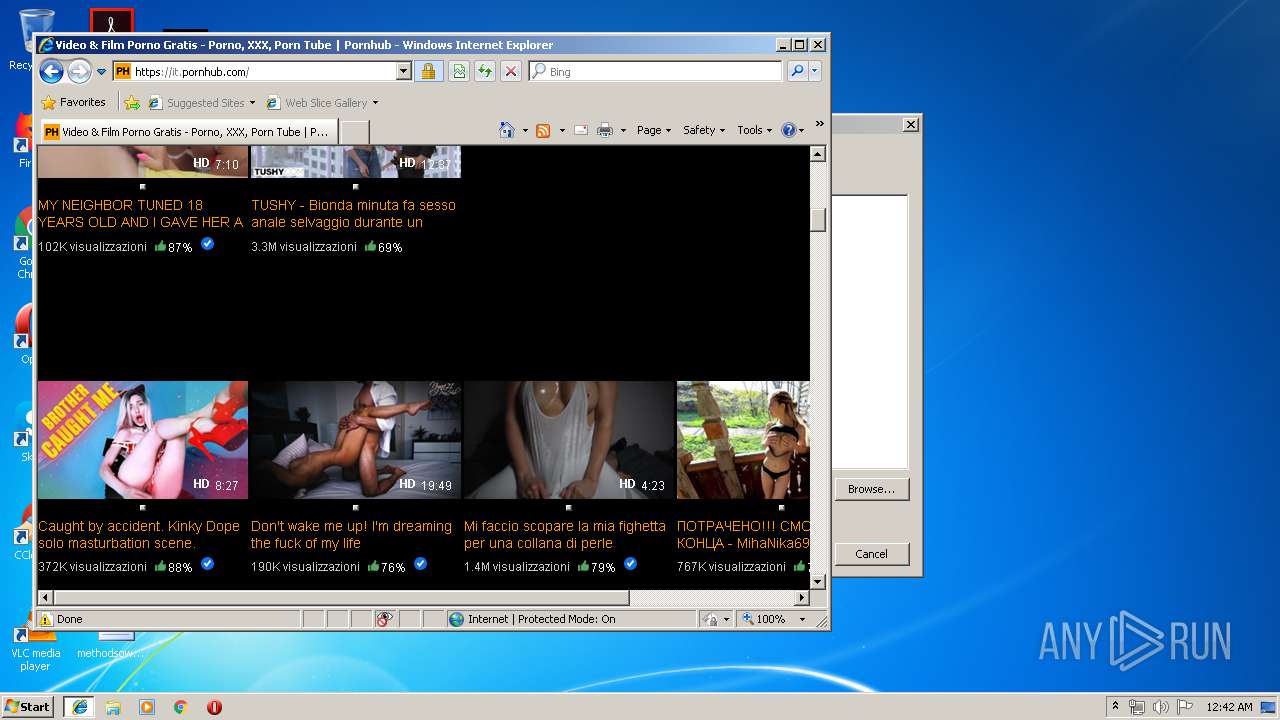The image size is (1280, 720).
Task: Open a new blank tab
Action: (355, 132)
